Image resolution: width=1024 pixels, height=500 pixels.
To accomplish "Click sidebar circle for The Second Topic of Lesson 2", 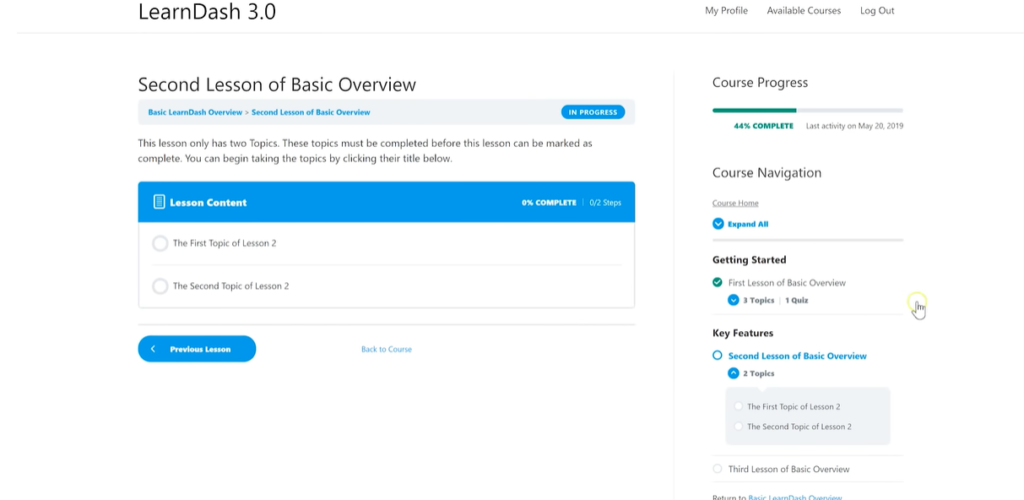I will (x=738, y=426).
